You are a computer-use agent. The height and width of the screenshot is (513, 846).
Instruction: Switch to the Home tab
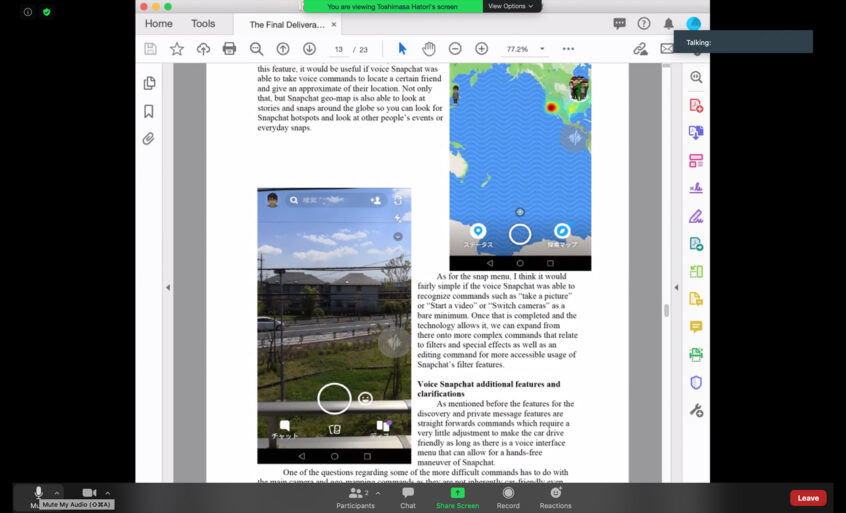pos(159,24)
